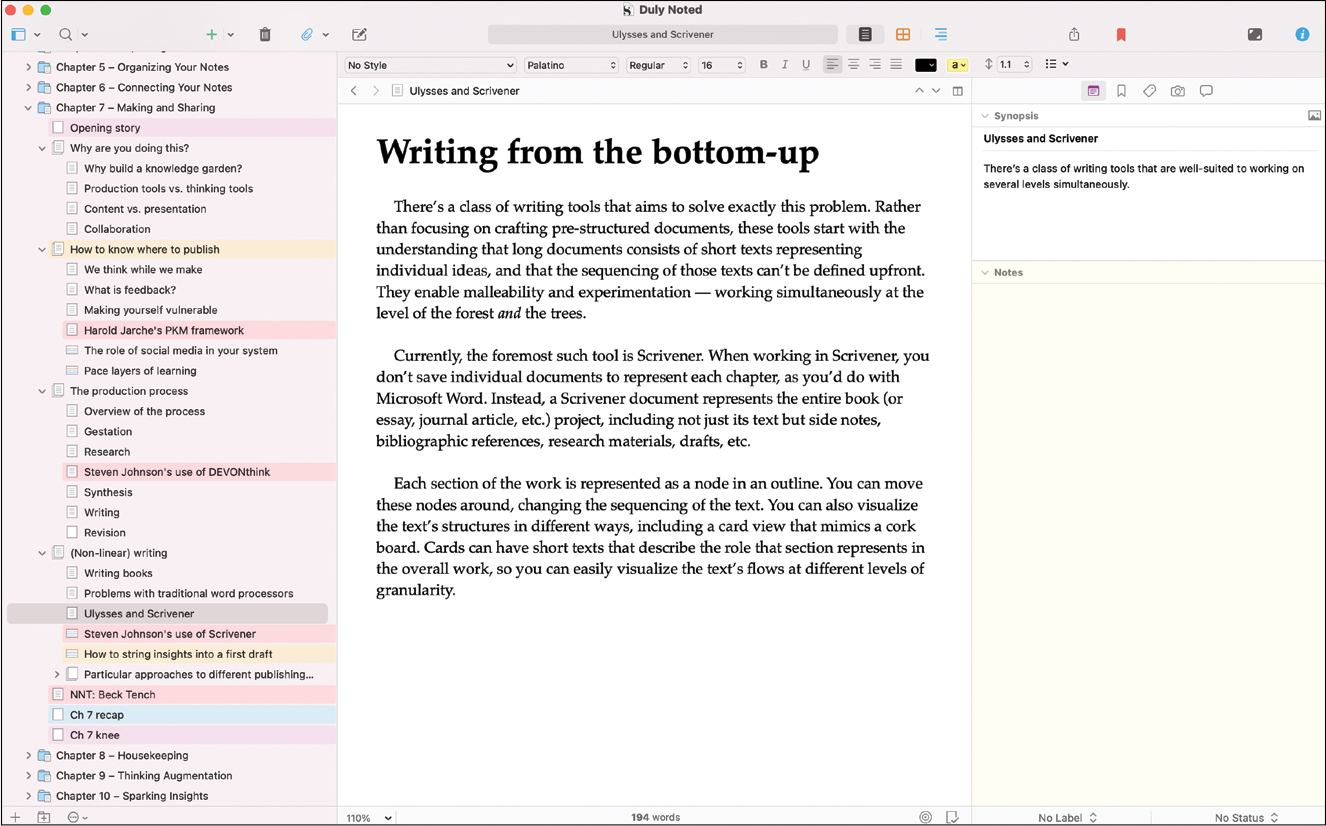Image resolution: width=1326 pixels, height=826 pixels.
Task: Open the No Style paragraph dropdown
Action: point(429,64)
